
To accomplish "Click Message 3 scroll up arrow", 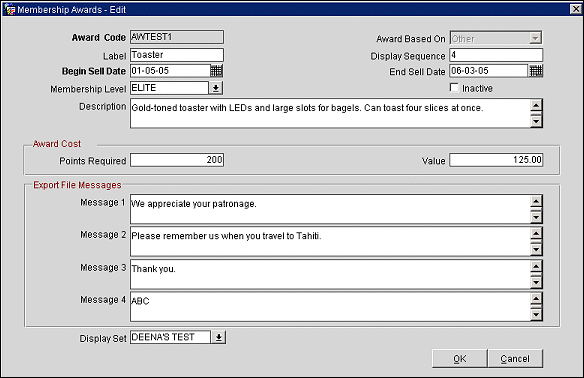I will 536,266.
